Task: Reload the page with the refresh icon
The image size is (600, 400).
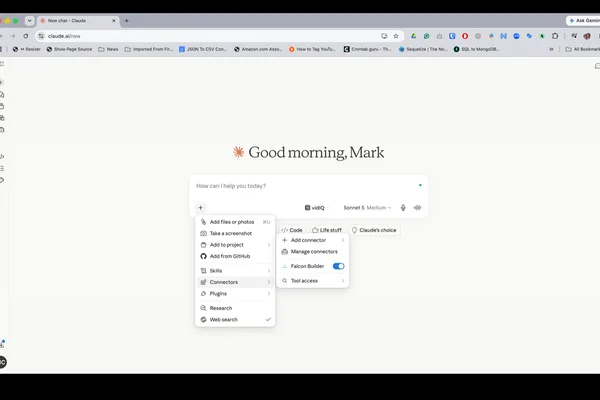Action: [x=26, y=36]
